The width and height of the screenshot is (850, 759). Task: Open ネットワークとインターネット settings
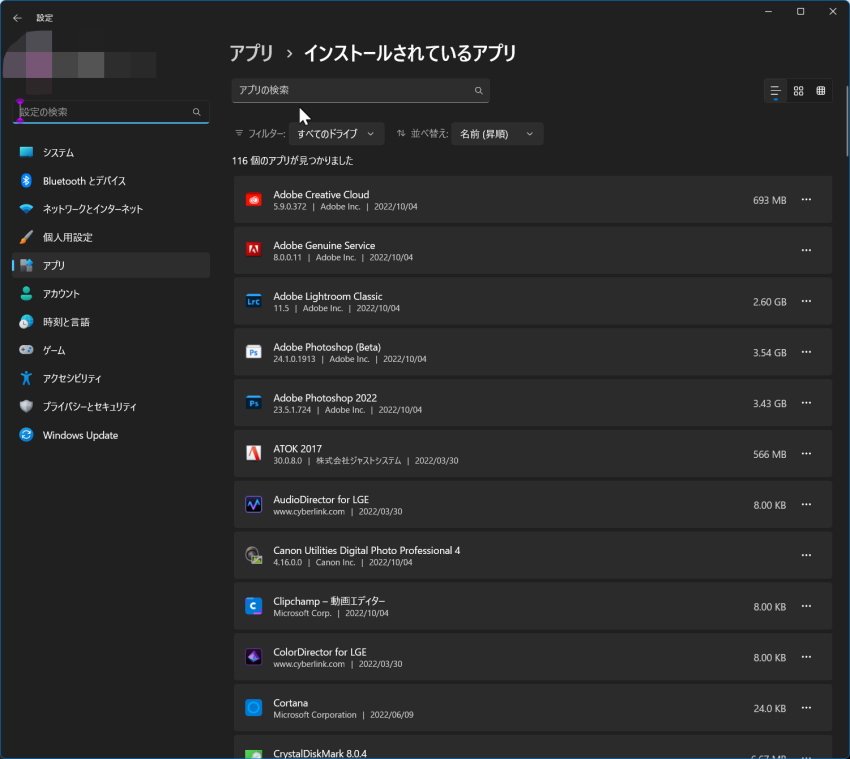tap(111, 209)
